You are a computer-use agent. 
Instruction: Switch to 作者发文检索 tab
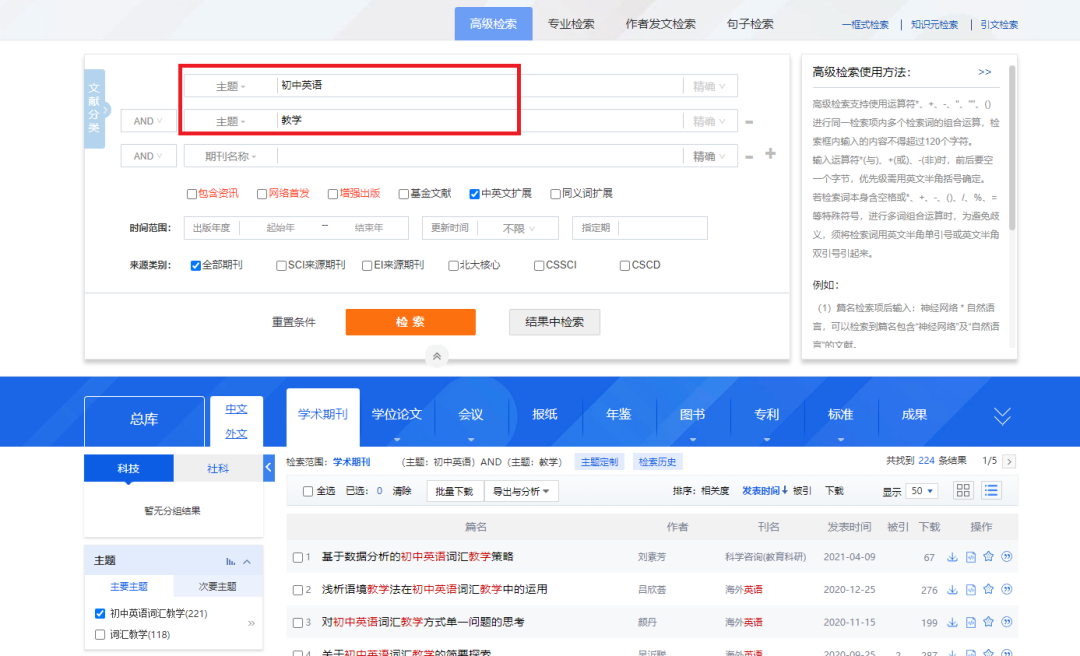pyautogui.click(x=661, y=24)
